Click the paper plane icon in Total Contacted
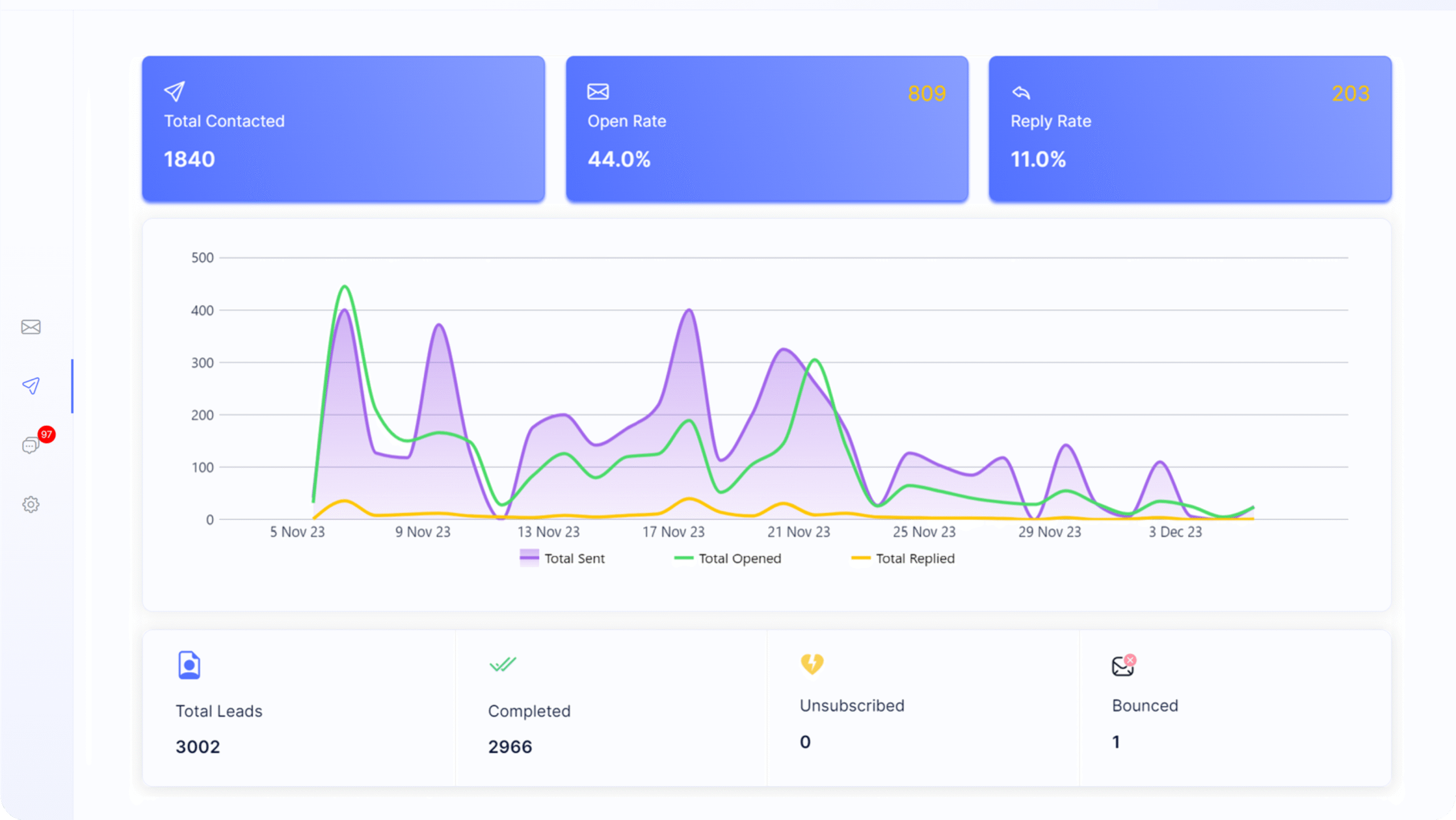Viewport: 1456px width, 820px height. (x=175, y=92)
